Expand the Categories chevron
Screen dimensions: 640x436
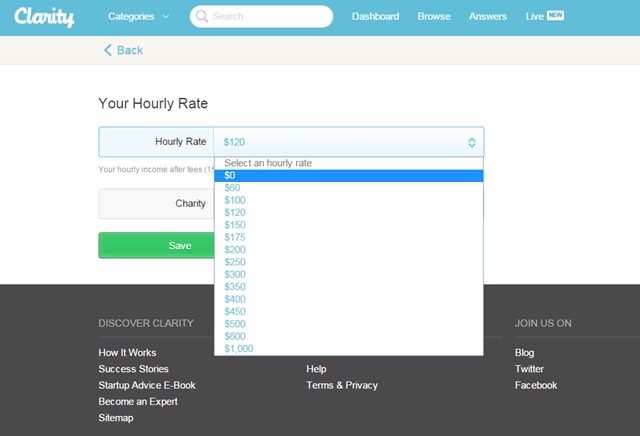166,17
